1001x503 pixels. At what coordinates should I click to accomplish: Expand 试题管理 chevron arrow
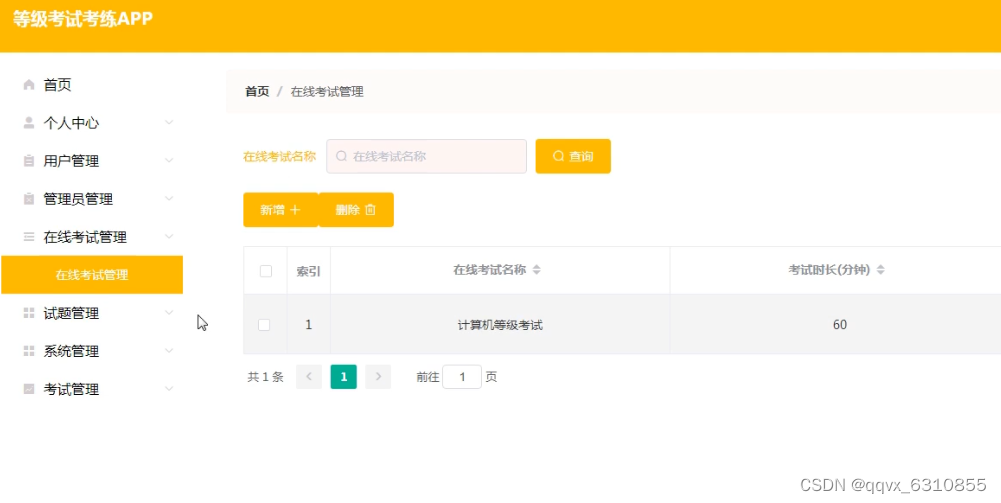(x=169, y=313)
